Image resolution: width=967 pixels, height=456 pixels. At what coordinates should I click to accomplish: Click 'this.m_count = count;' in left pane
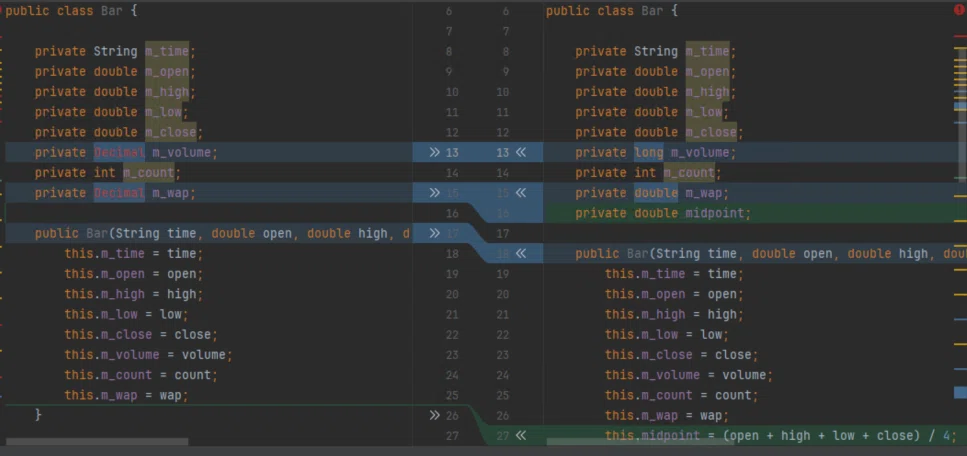click(141, 375)
